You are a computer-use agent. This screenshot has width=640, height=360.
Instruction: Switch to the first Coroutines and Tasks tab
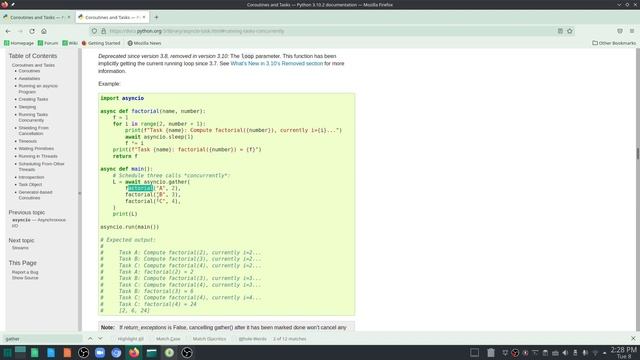pyautogui.click(x=36, y=18)
